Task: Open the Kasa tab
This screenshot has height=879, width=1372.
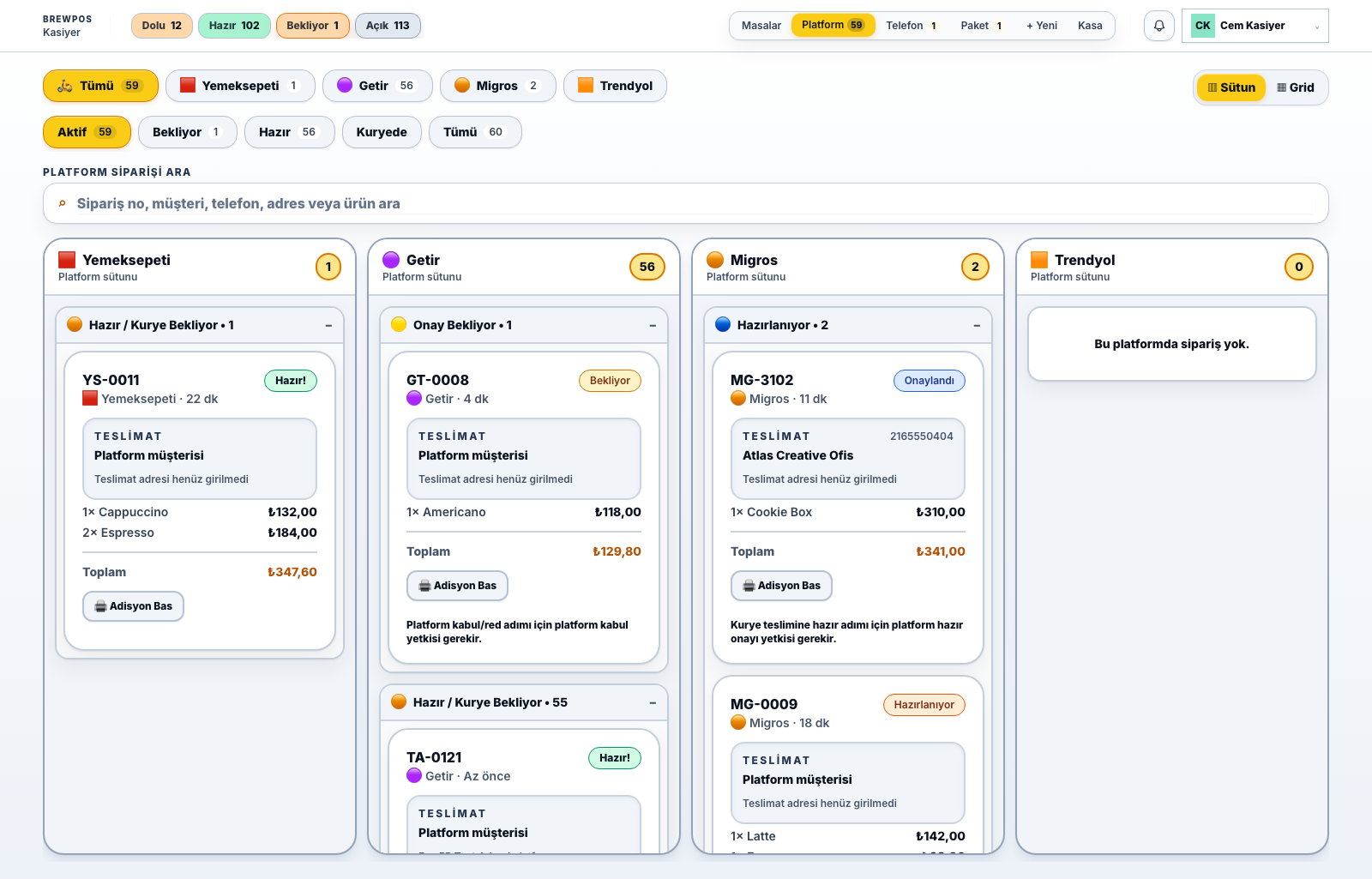Action: [x=1090, y=26]
